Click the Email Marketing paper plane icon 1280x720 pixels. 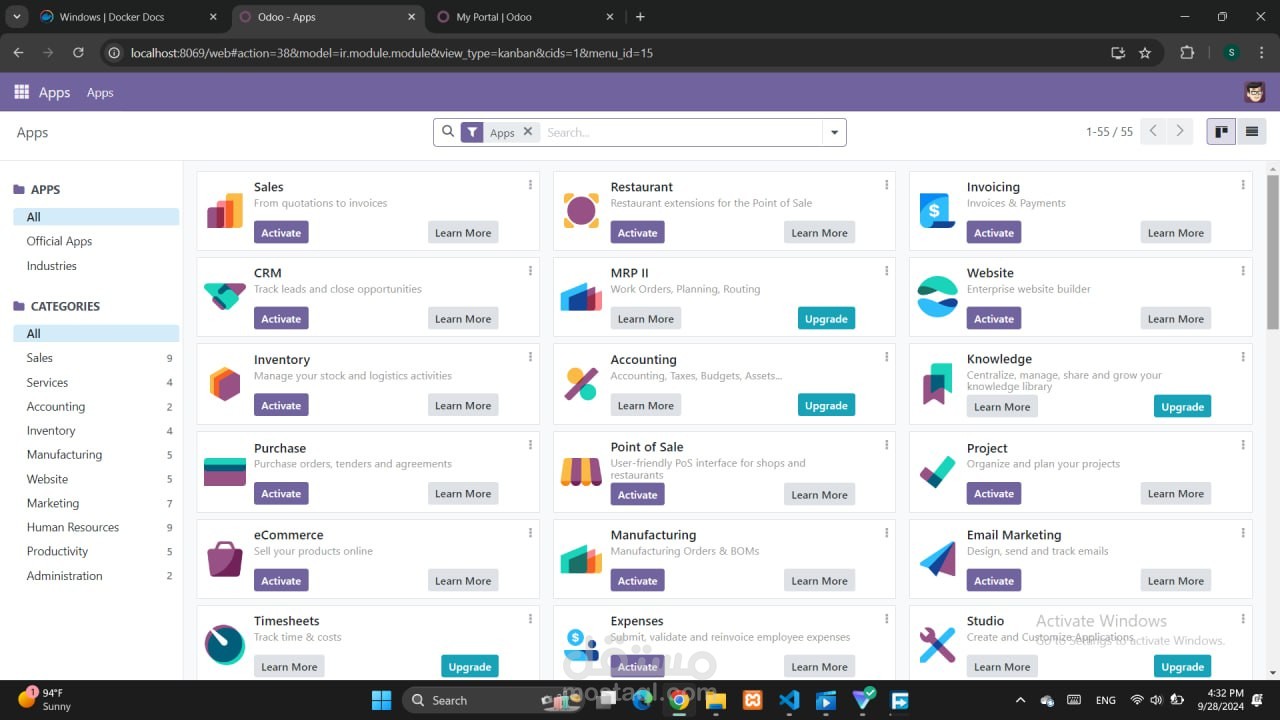tap(937, 559)
